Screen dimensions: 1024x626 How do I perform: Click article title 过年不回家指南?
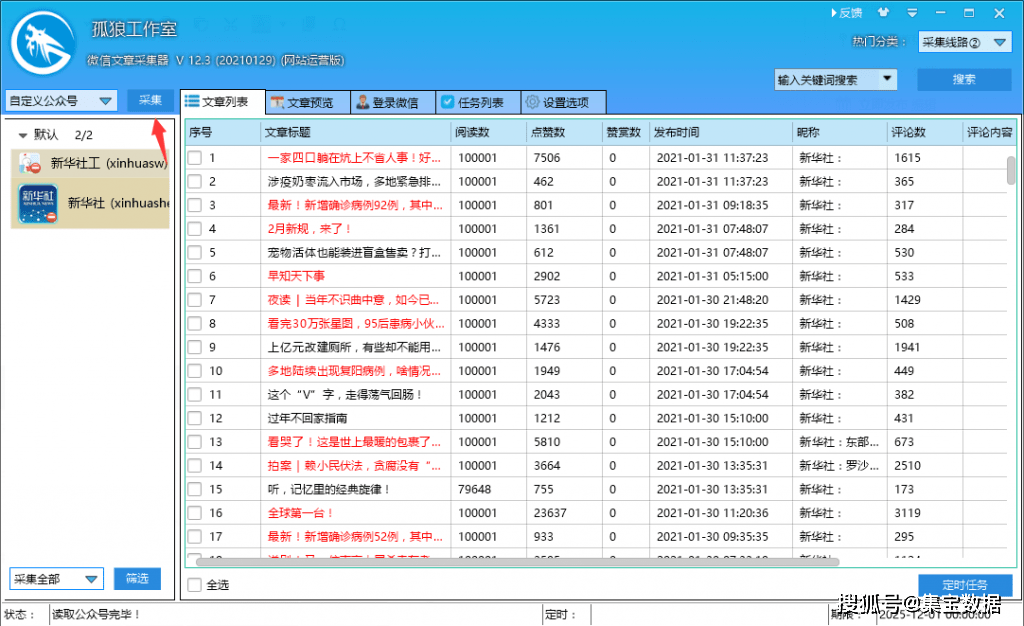coord(307,418)
